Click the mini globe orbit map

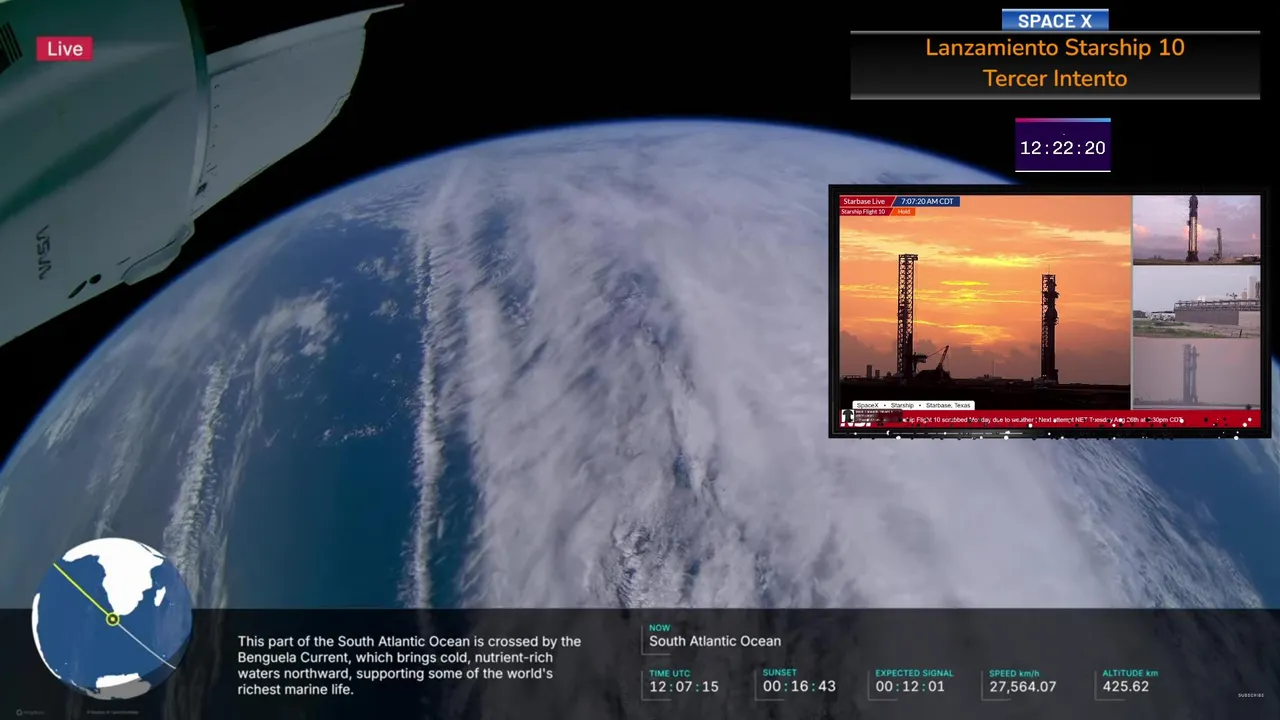(111, 619)
